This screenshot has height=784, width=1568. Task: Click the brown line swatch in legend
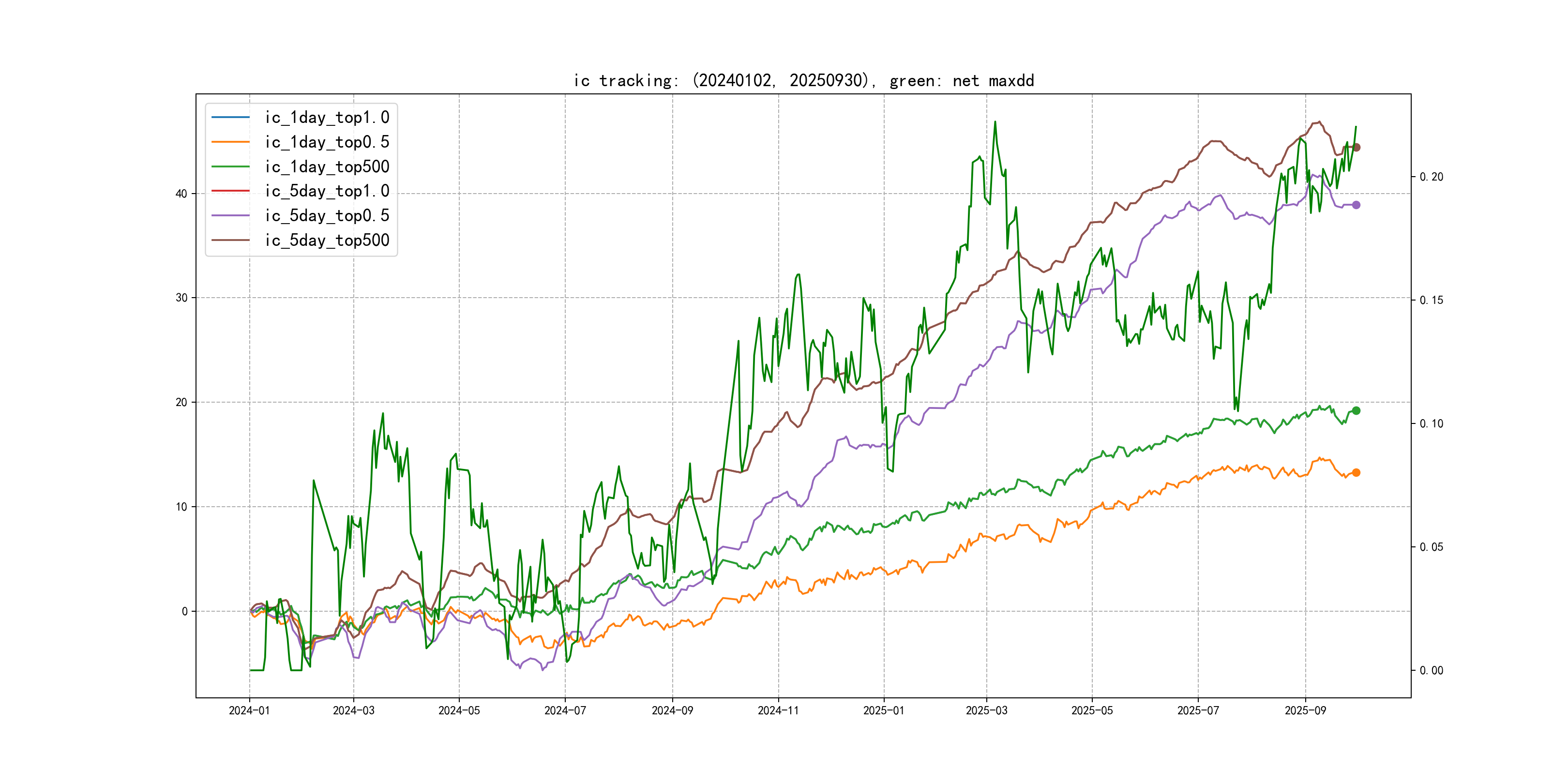(x=230, y=241)
